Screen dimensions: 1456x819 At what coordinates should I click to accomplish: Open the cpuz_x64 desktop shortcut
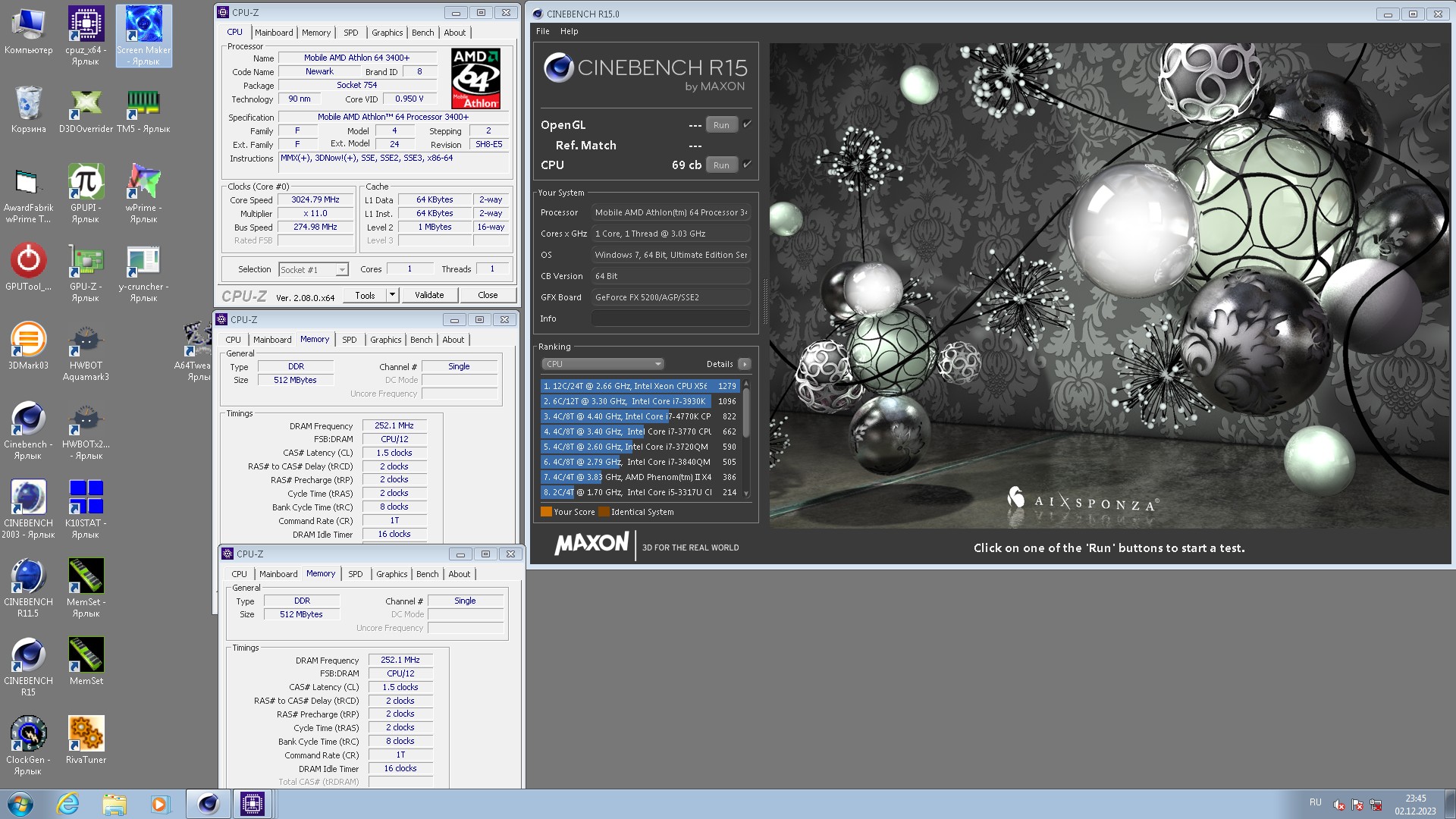click(86, 36)
